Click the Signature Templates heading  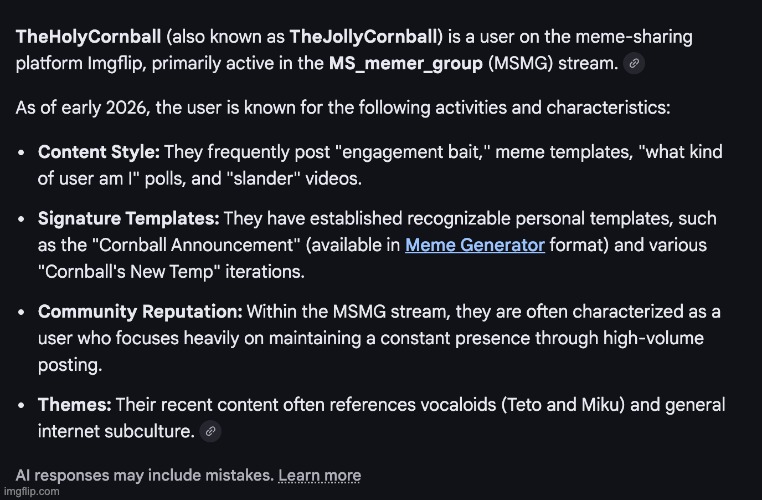(128, 218)
